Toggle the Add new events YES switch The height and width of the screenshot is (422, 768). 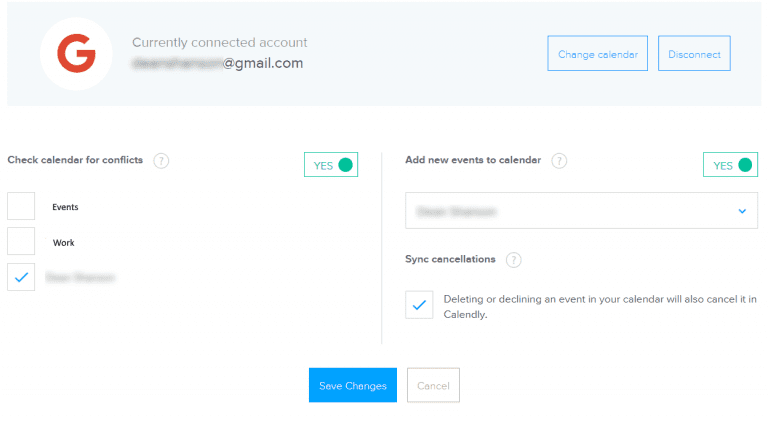pyautogui.click(x=730, y=165)
